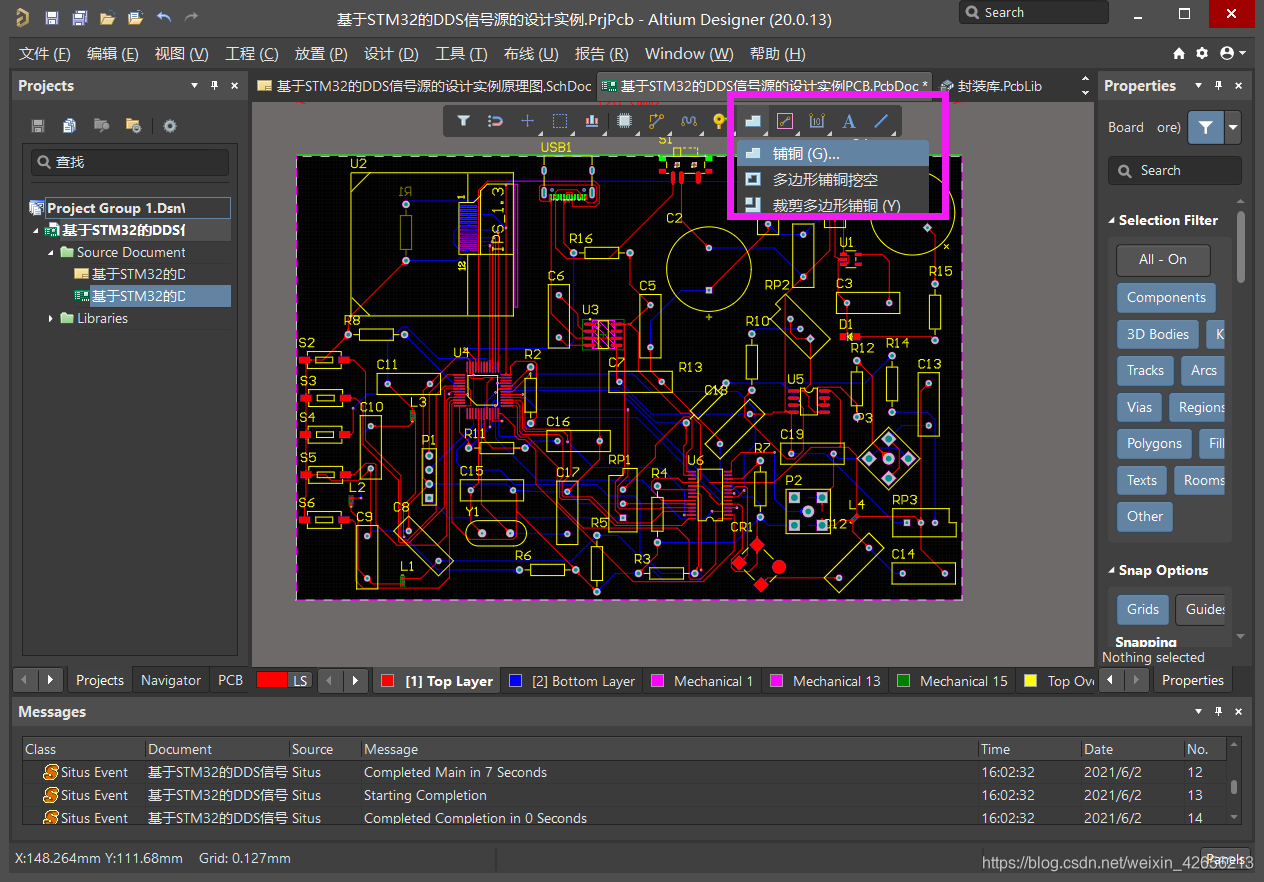Click the Mechanical 15 green swatch
Image resolution: width=1264 pixels, height=882 pixels.
point(904,681)
